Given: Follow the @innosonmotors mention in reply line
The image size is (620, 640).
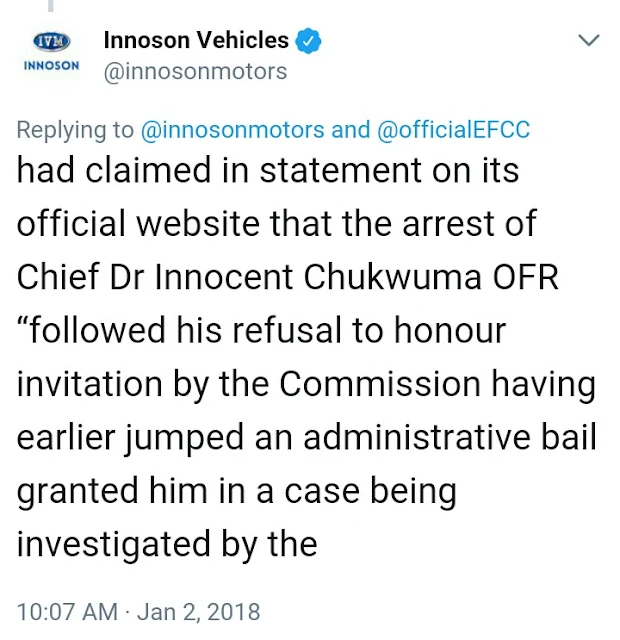Looking at the screenshot, I should (x=232, y=130).
